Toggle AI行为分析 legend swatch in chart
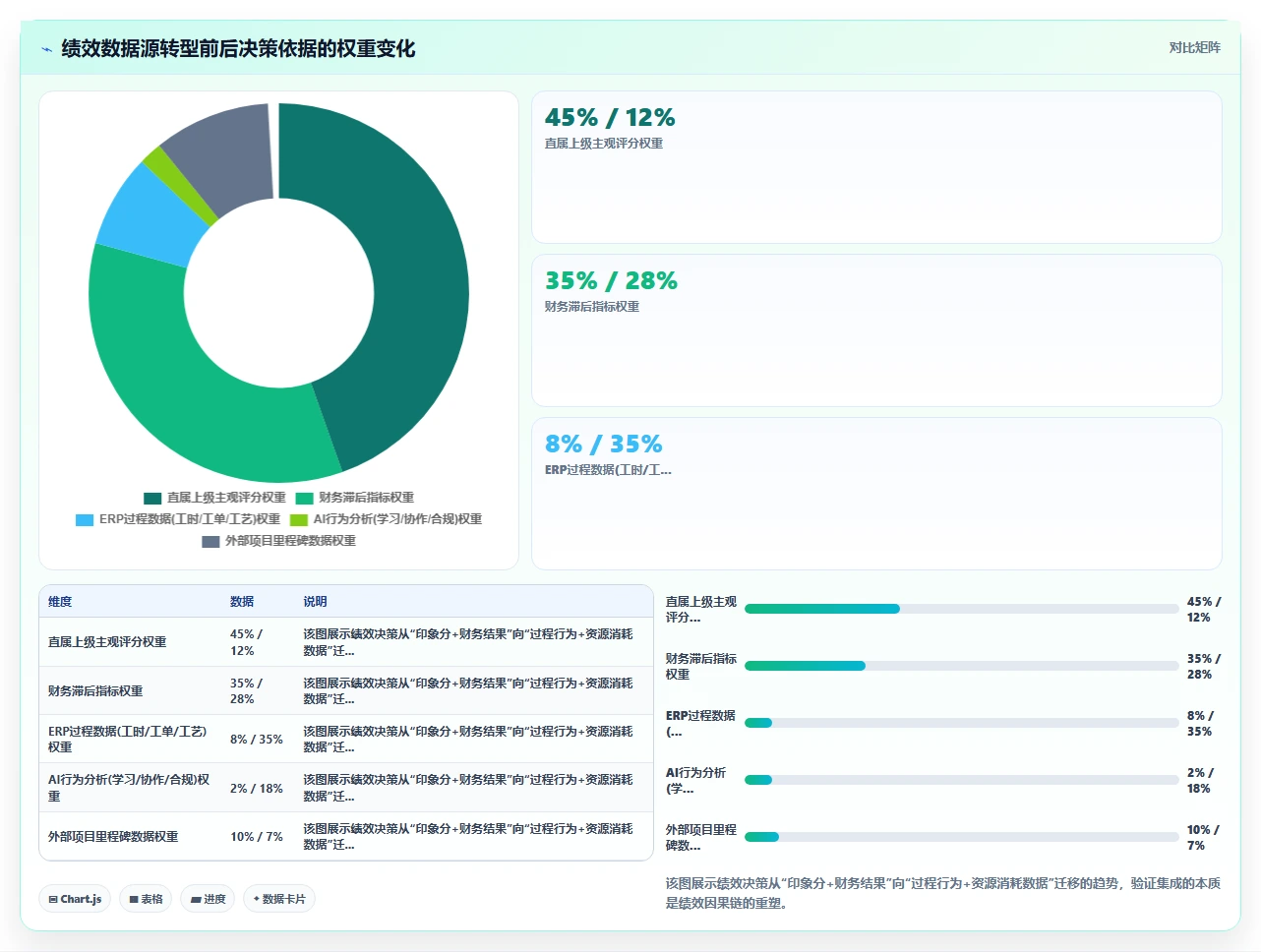Viewport: 1261px width, 952px height. click(x=299, y=519)
